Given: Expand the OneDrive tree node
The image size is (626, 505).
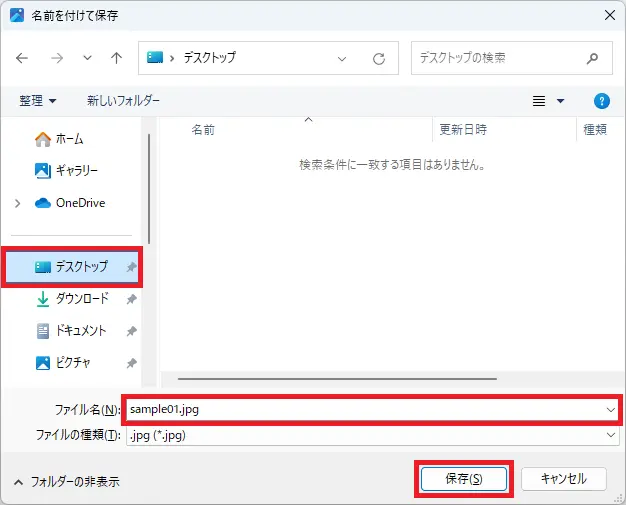Looking at the screenshot, I should pos(18,203).
